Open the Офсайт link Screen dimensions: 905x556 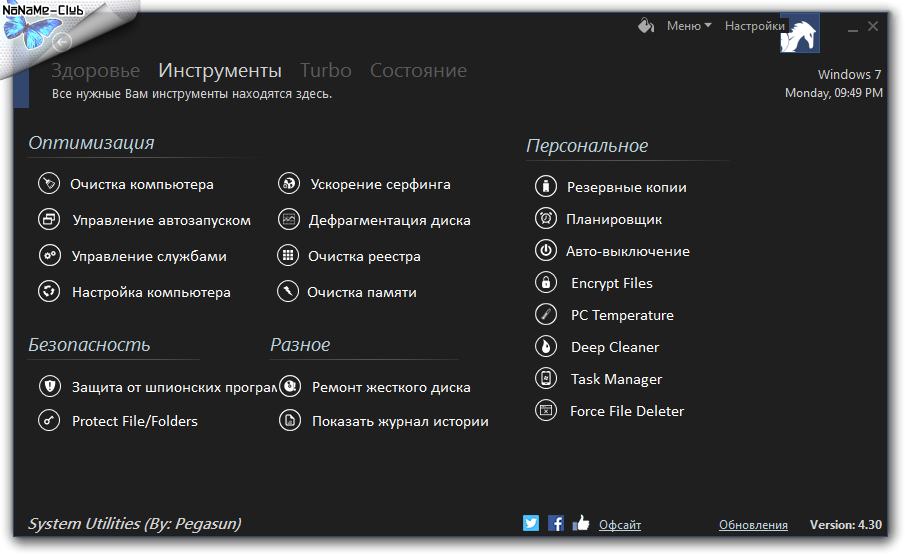(x=620, y=525)
